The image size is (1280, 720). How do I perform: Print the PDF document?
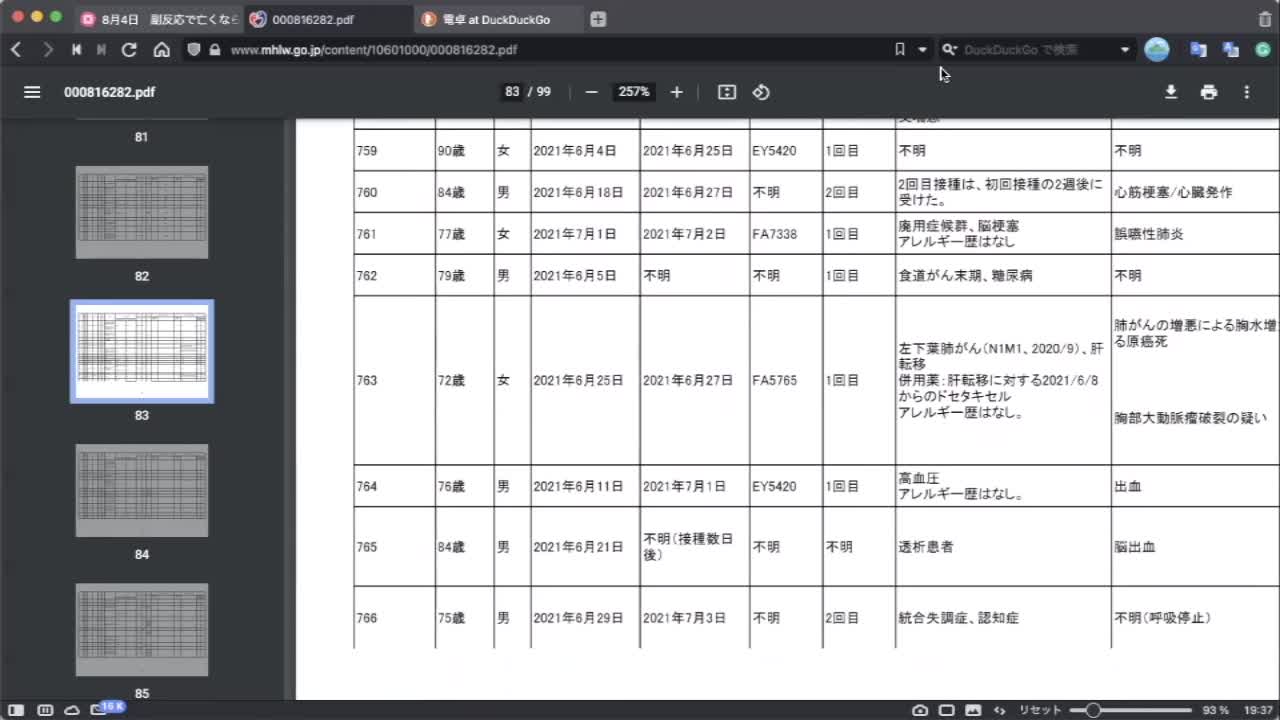1209,92
